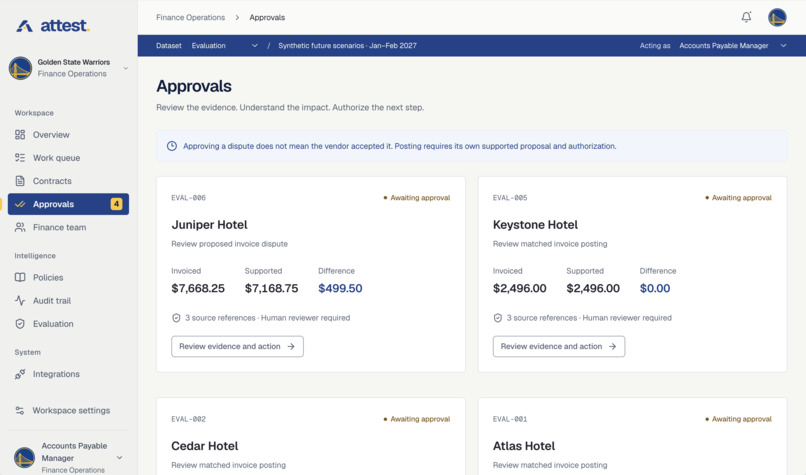Click the Contracts document icon

[20, 181]
